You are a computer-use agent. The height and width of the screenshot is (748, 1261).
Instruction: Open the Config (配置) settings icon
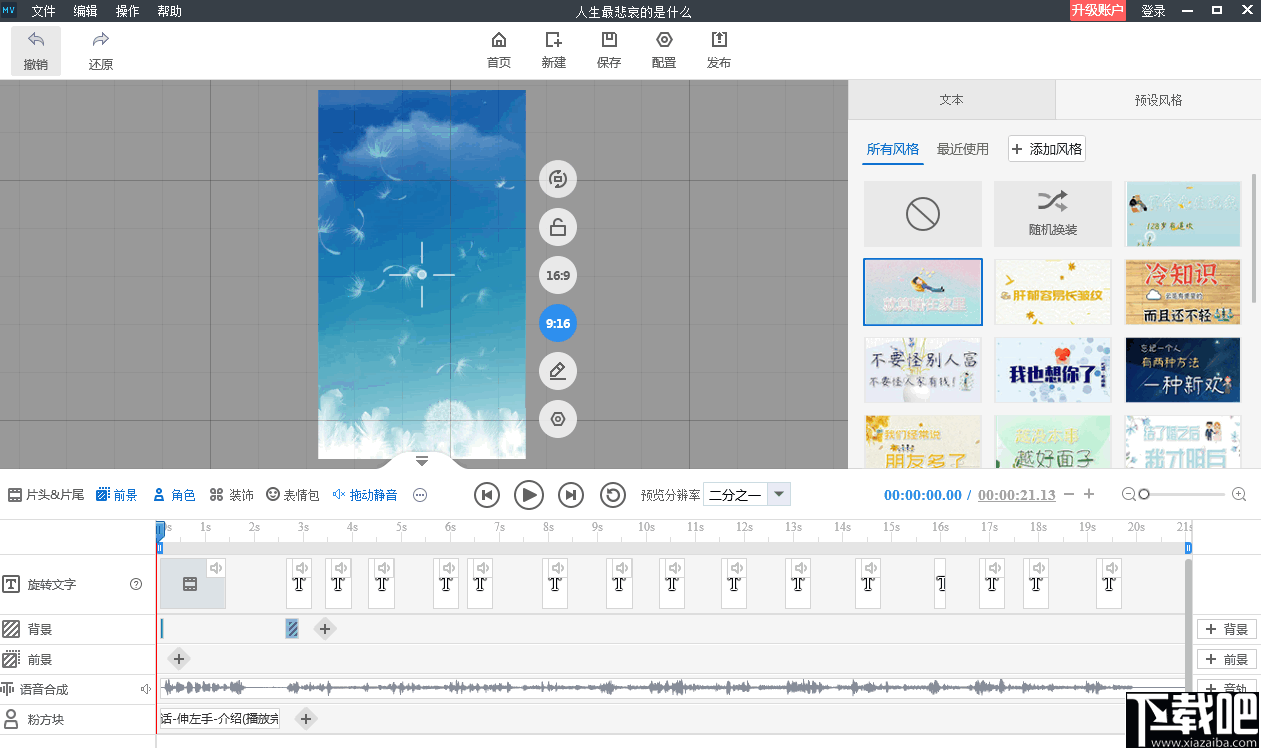(663, 41)
